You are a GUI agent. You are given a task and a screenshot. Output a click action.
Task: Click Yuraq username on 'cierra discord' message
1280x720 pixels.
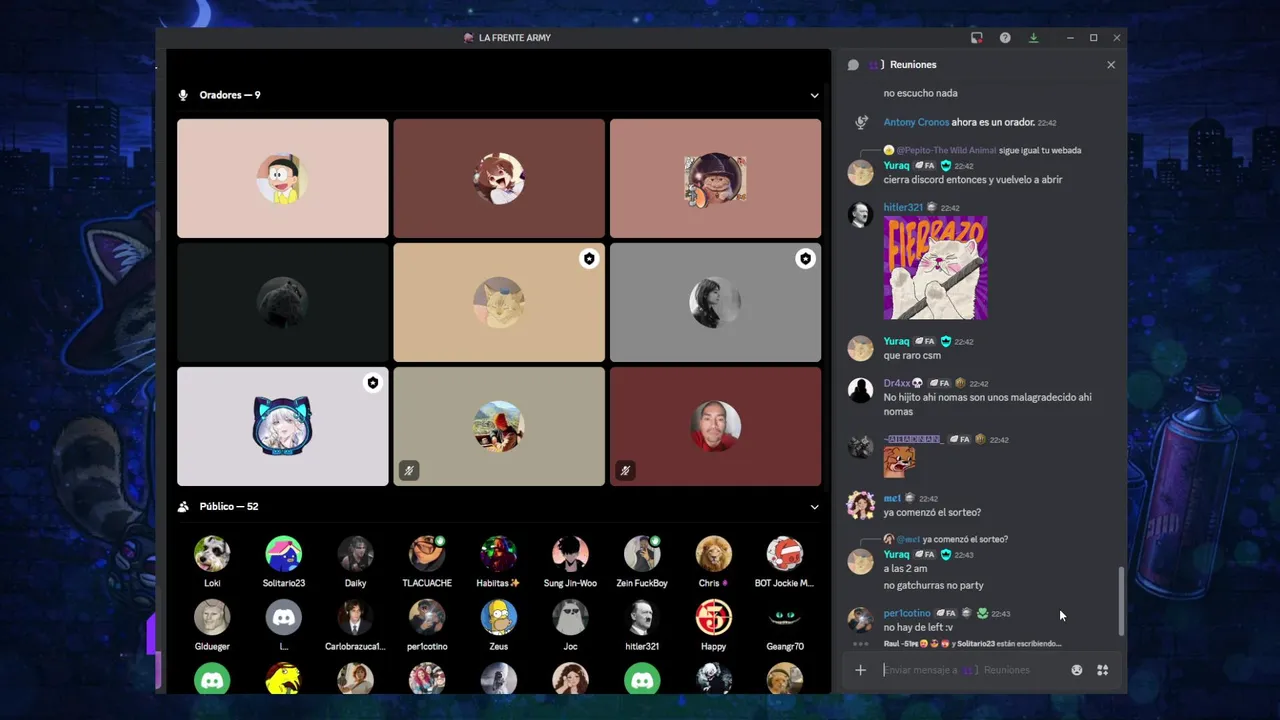(896, 166)
